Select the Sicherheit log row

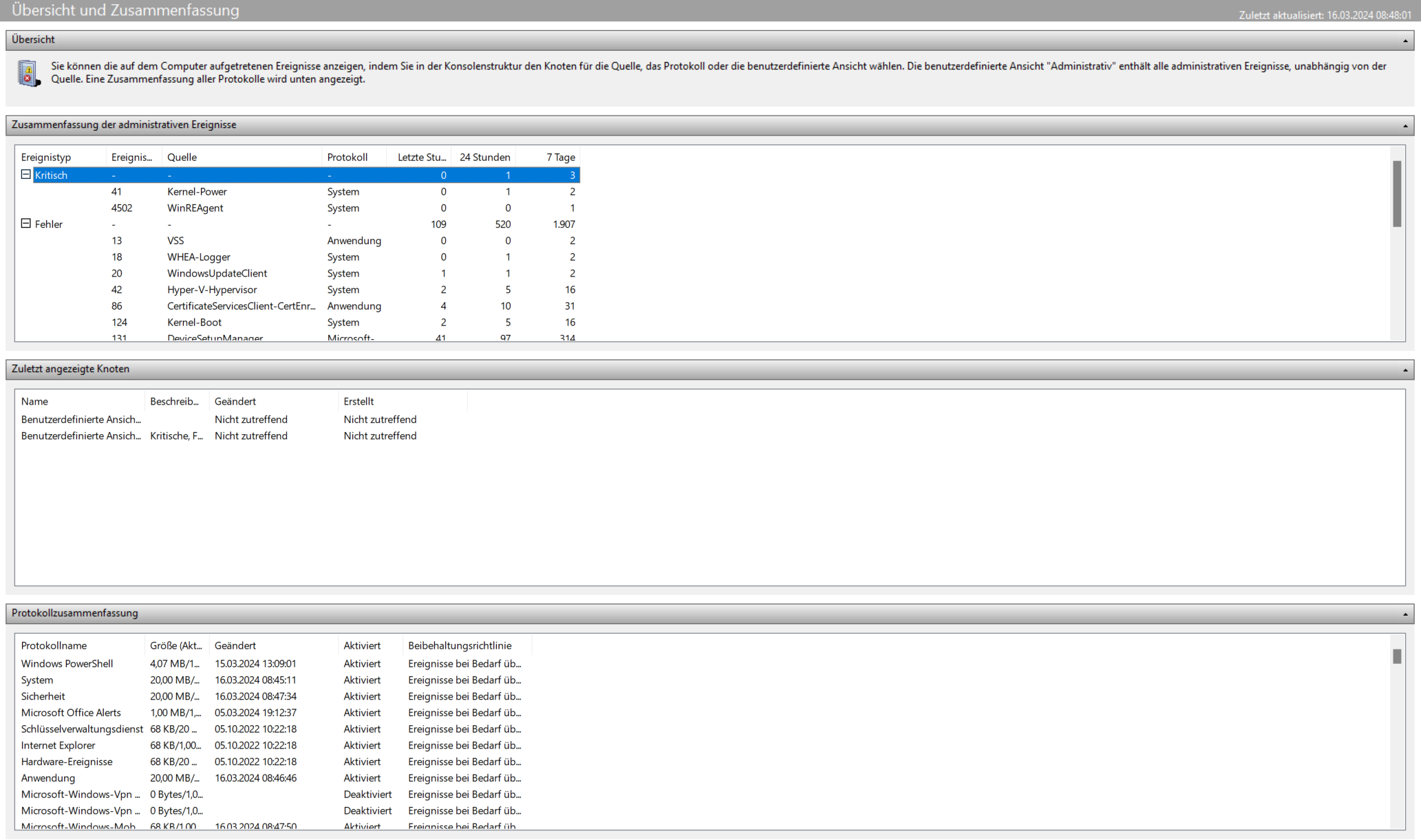click(x=43, y=696)
